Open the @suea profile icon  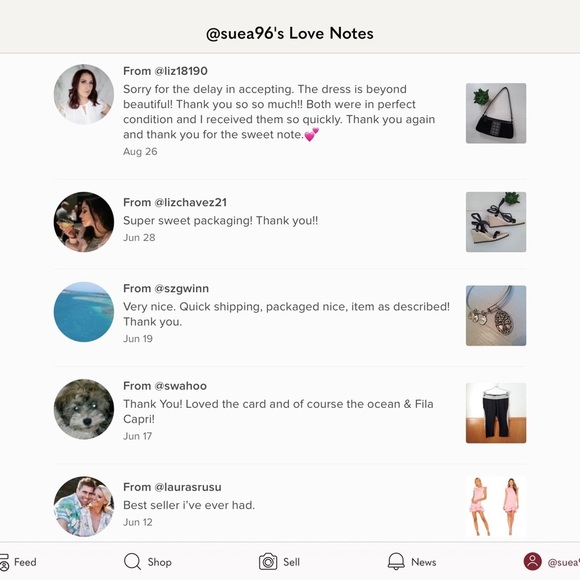532,562
